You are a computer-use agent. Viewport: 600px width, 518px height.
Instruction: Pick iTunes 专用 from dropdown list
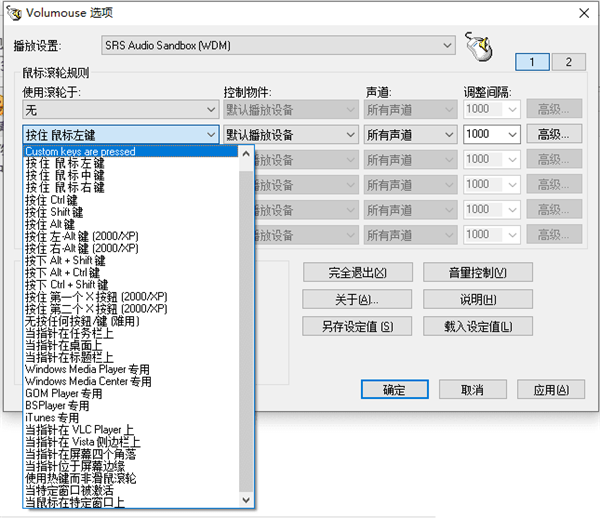(x=52, y=417)
